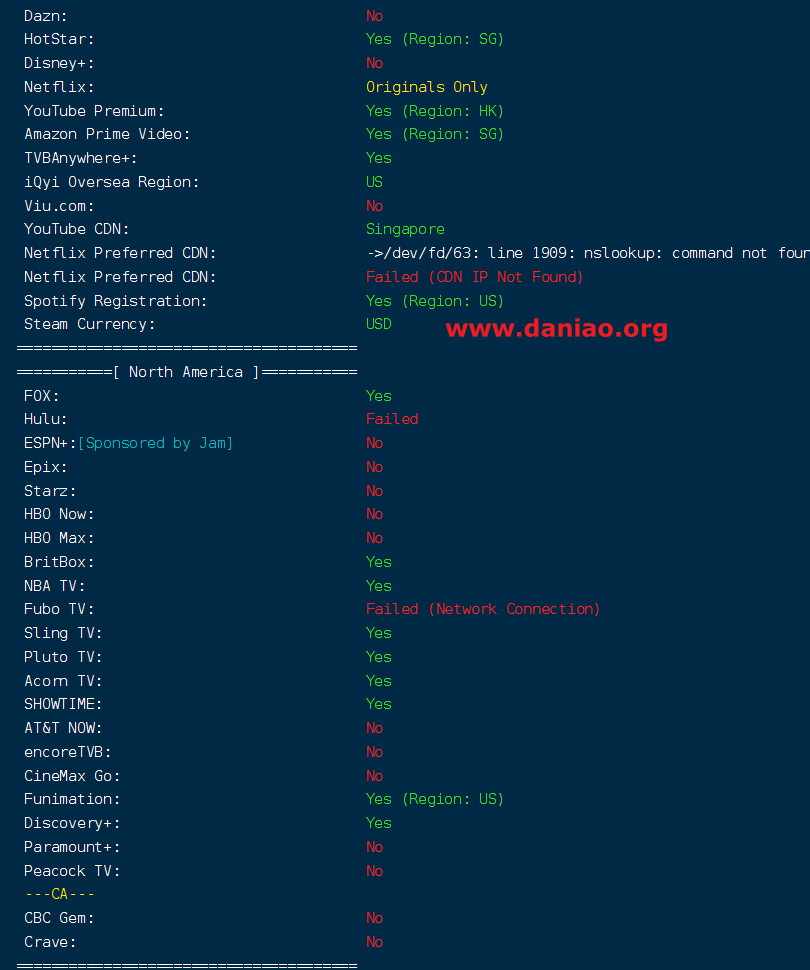Select the 'Originals Only' Netflix result
Screen dimensions: 810x970
pyautogui.click(x=426, y=87)
